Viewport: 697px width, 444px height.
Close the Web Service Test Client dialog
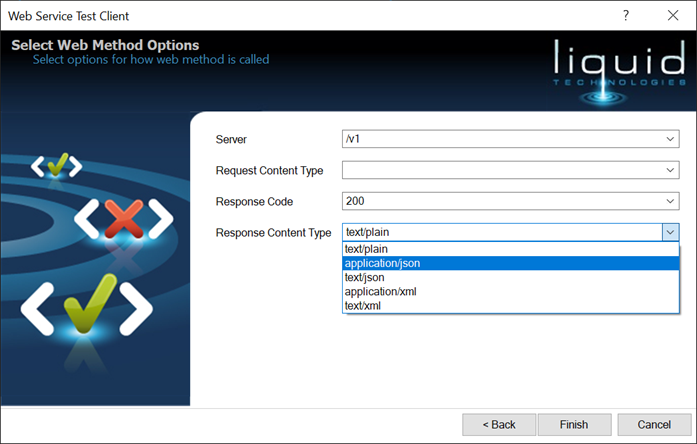click(x=672, y=16)
